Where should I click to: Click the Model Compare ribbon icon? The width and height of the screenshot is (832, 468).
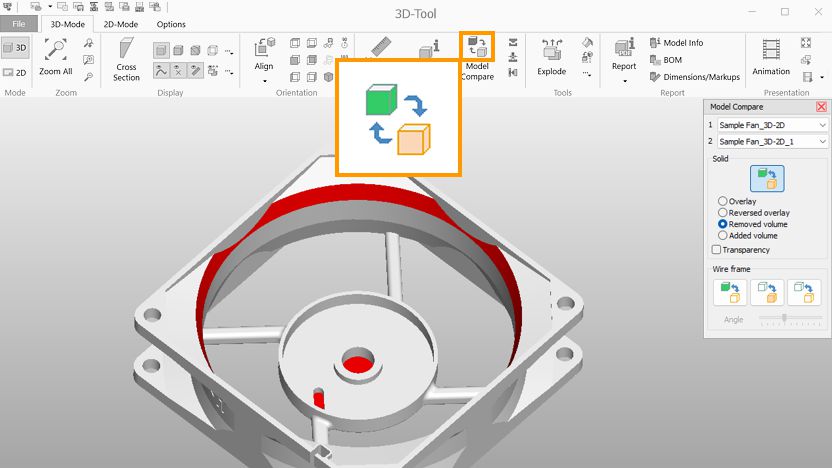click(x=477, y=47)
